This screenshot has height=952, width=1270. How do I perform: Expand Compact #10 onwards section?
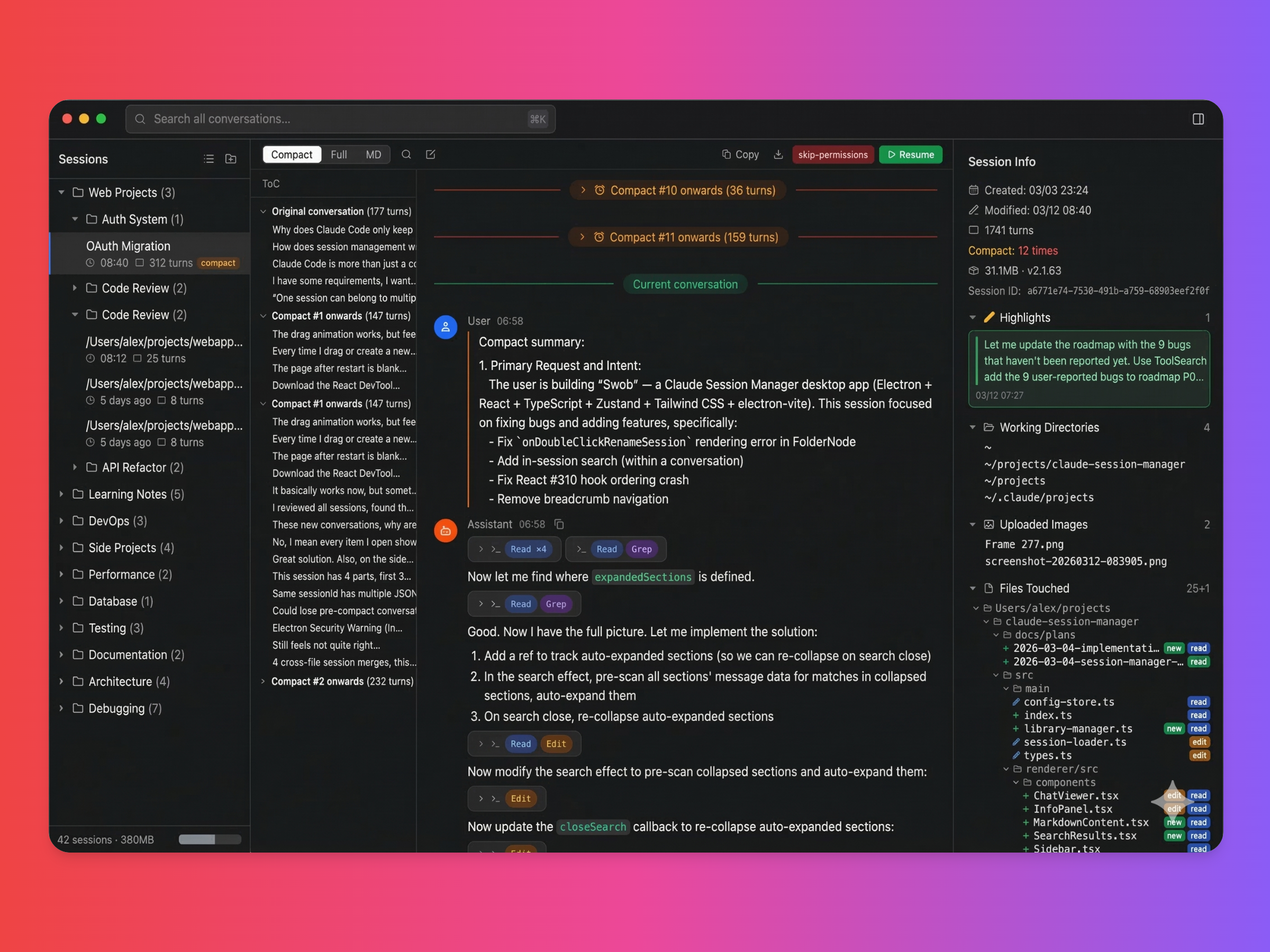(x=677, y=190)
